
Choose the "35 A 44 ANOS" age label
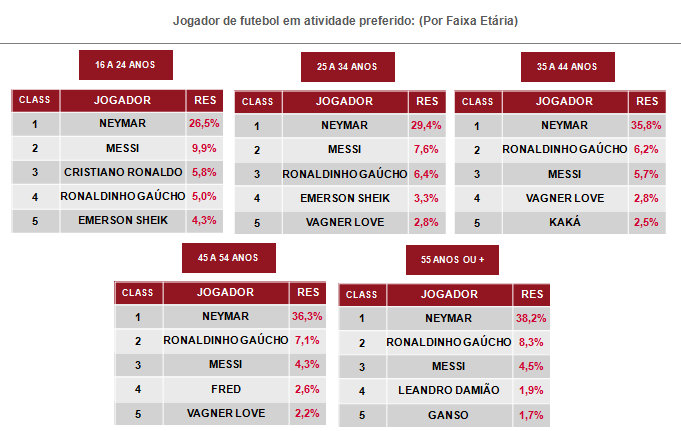tap(567, 67)
